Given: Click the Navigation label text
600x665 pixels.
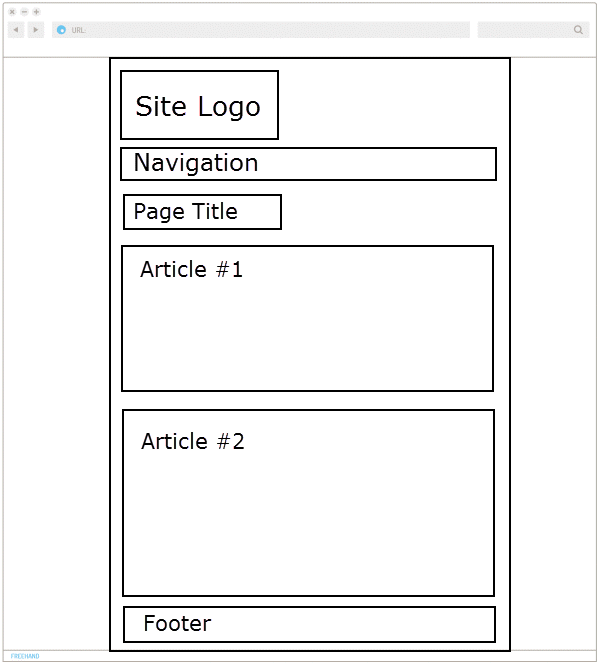Looking at the screenshot, I should [196, 163].
